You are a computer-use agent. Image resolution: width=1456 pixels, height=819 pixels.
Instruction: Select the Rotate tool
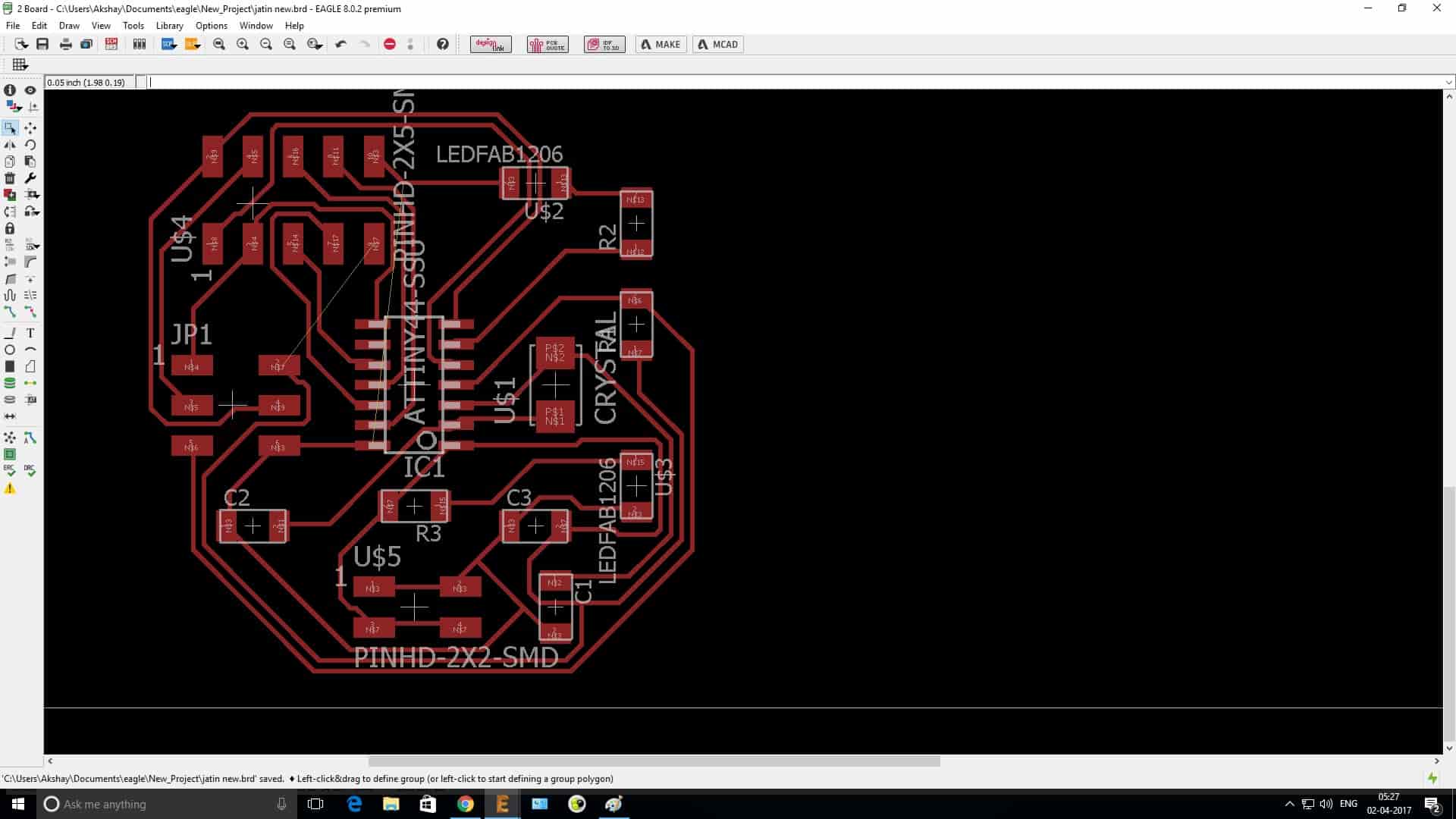30,145
